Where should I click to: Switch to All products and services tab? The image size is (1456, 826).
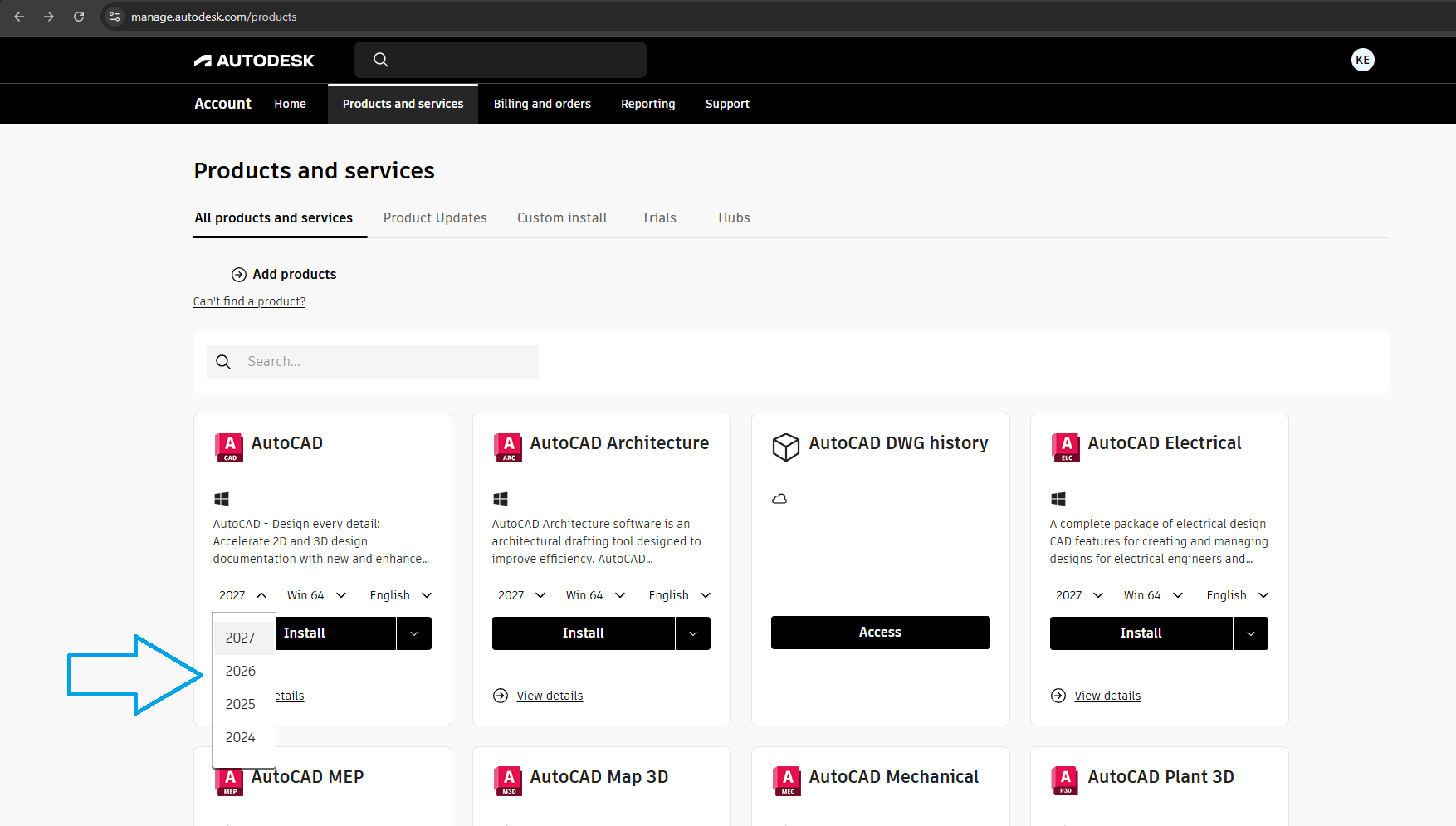274,217
